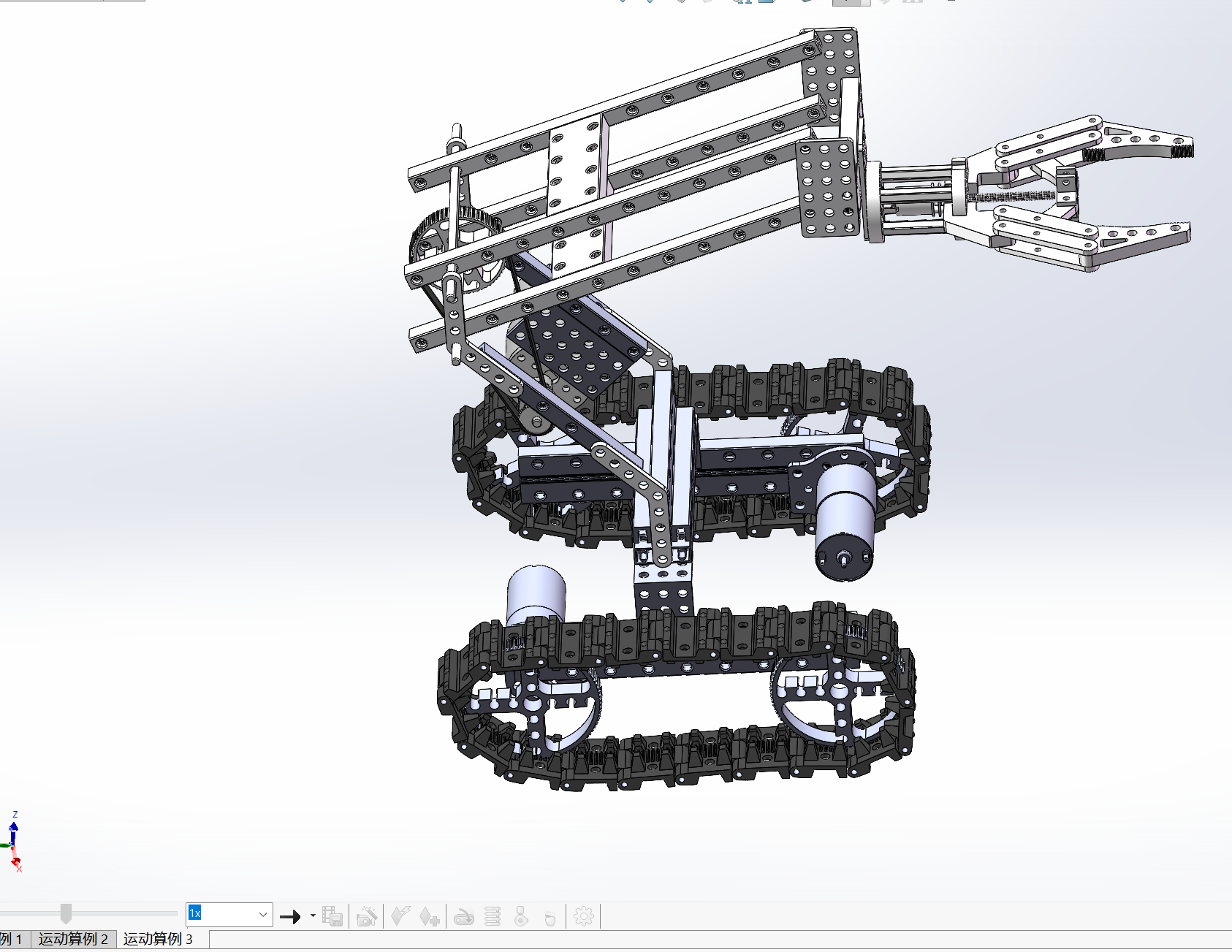This screenshot has width=1232, height=952.
Task: Toggle the AutoKey lightning icon
Action: 400,916
